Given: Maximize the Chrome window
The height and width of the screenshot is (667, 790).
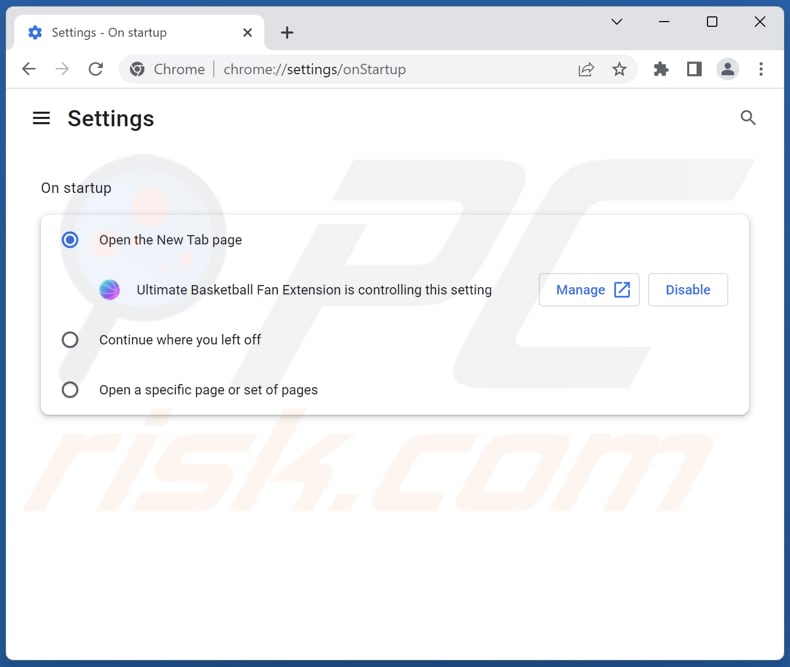Looking at the screenshot, I should click(712, 22).
